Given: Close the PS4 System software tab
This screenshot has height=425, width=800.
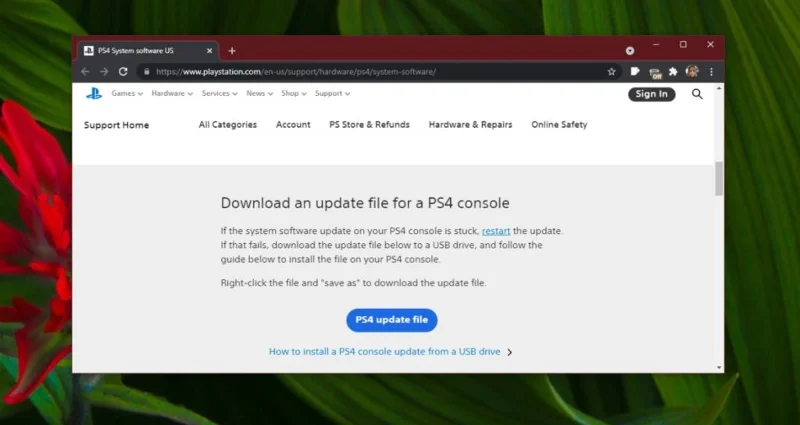Looking at the screenshot, I should [x=209, y=51].
